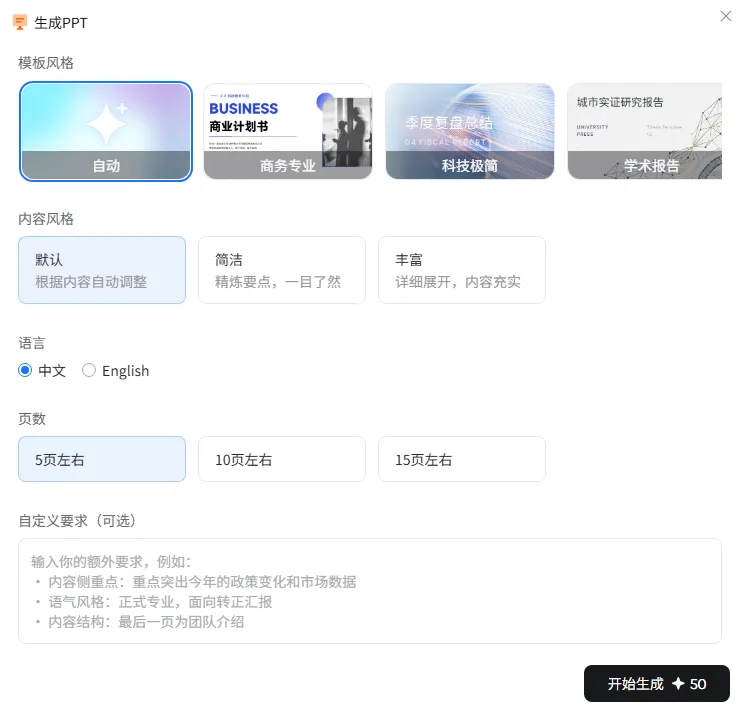The height and width of the screenshot is (719, 747).
Task: Pick the 科技极简 template style
Action: (x=470, y=132)
